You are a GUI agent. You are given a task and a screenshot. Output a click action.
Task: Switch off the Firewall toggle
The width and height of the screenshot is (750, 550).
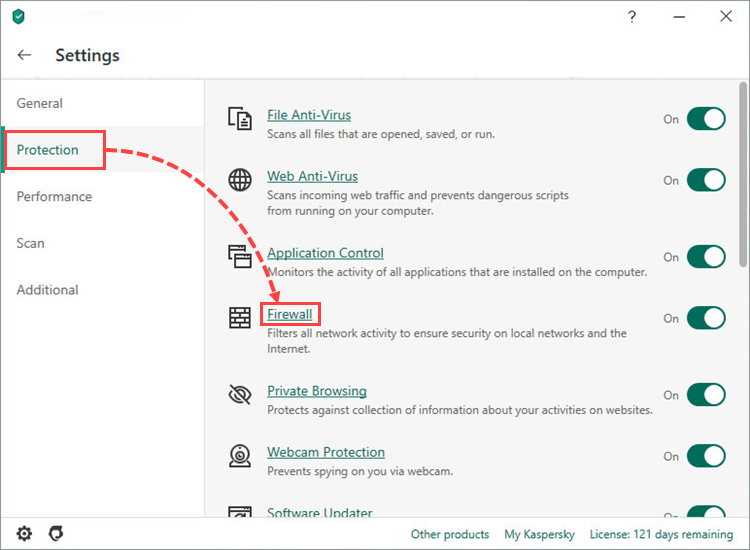click(706, 318)
